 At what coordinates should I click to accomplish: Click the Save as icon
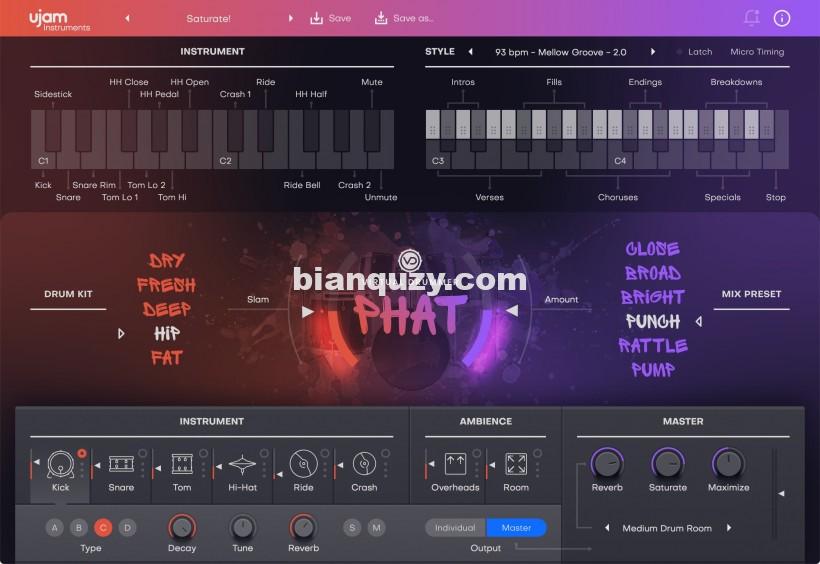pyautogui.click(x=381, y=18)
